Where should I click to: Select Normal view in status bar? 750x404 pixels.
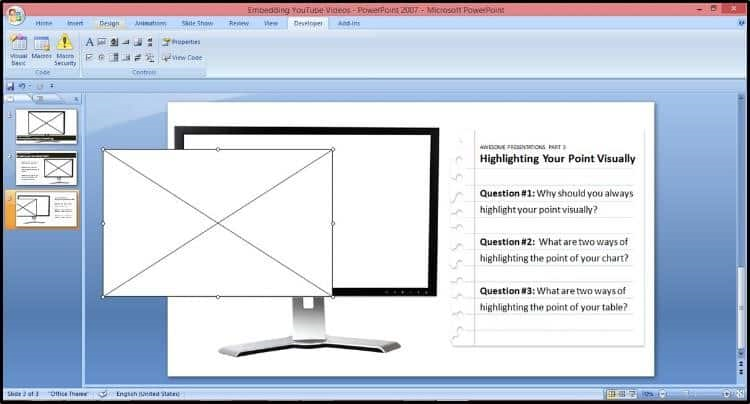(x=609, y=394)
